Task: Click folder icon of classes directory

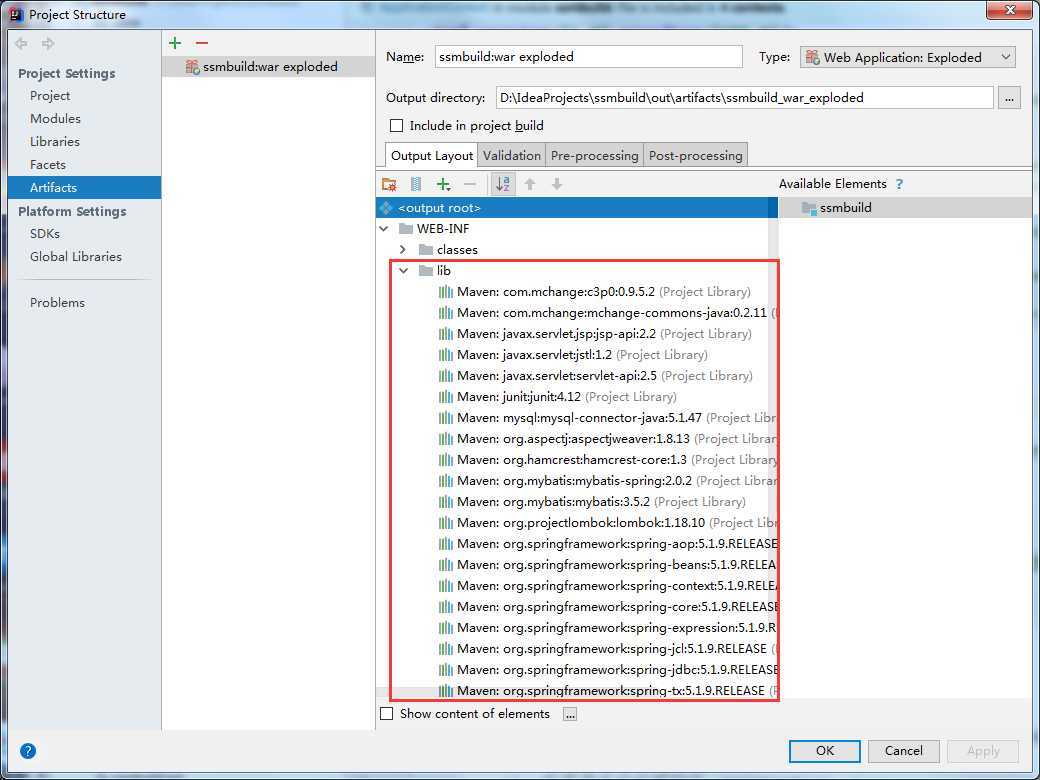Action: [x=426, y=250]
